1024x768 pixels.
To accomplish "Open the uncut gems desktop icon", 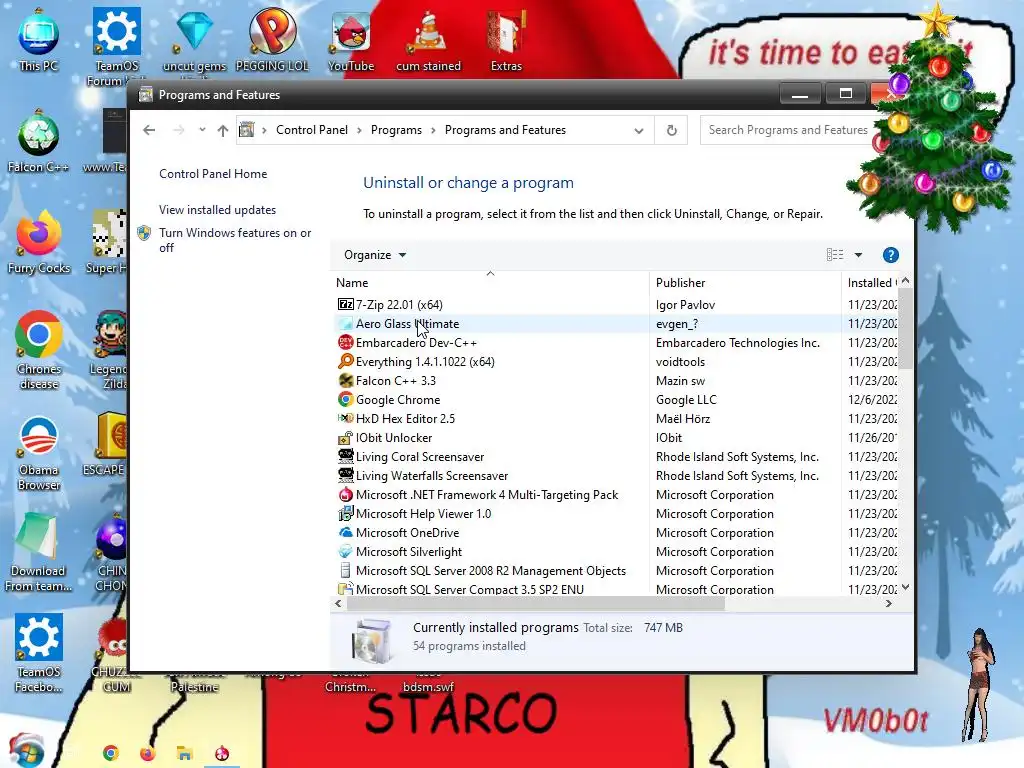I will (x=194, y=40).
